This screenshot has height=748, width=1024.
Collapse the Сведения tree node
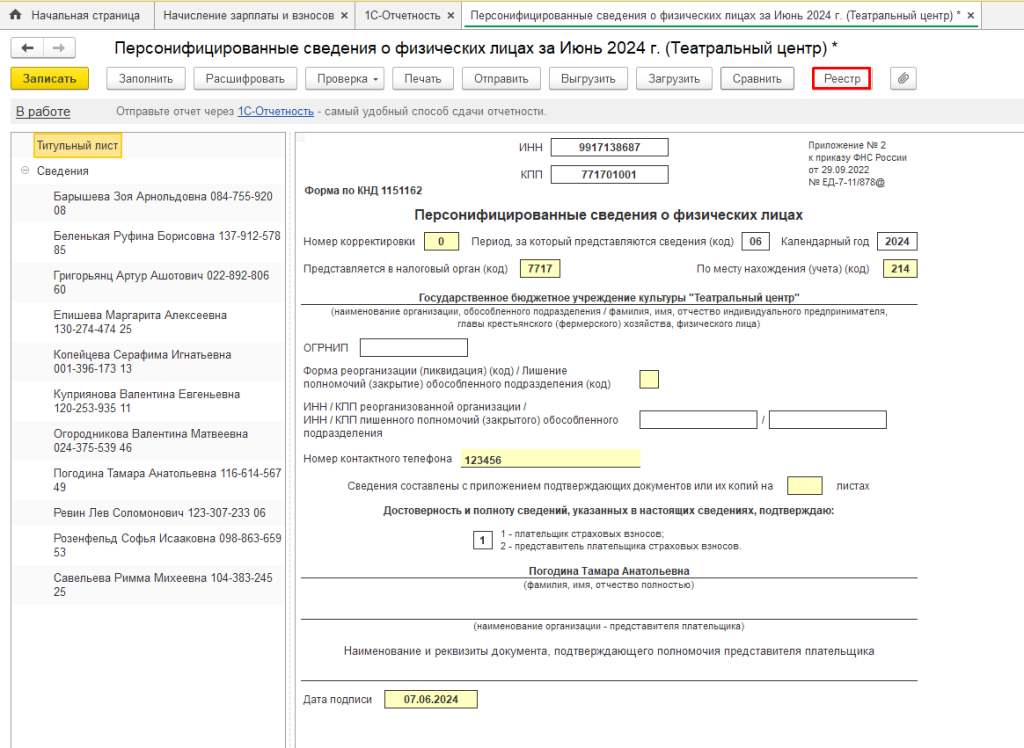tap(25, 171)
